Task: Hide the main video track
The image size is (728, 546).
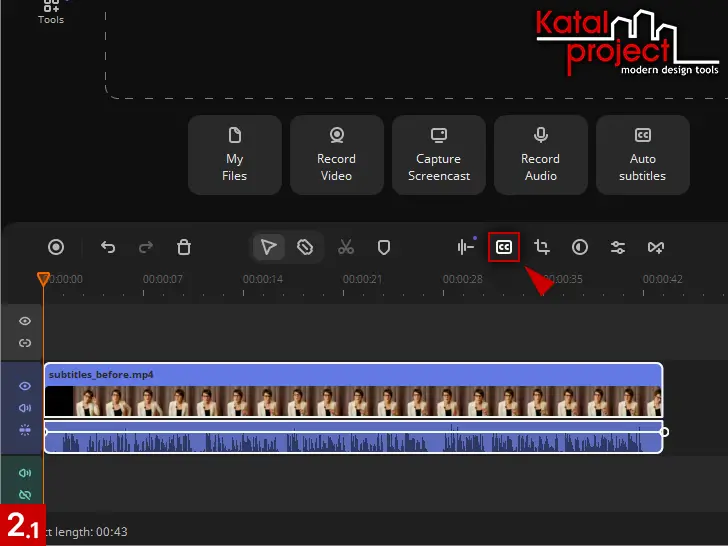Action: coord(25,386)
